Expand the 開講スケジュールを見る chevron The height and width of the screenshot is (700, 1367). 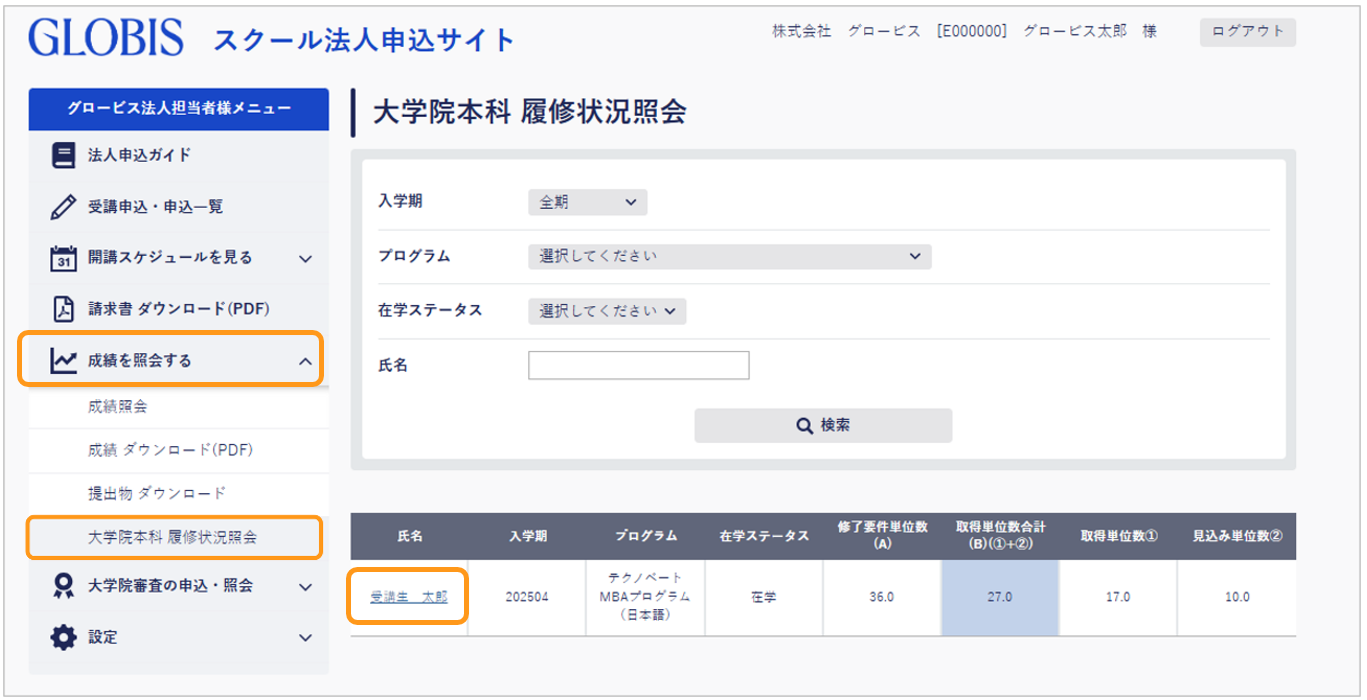click(306, 258)
